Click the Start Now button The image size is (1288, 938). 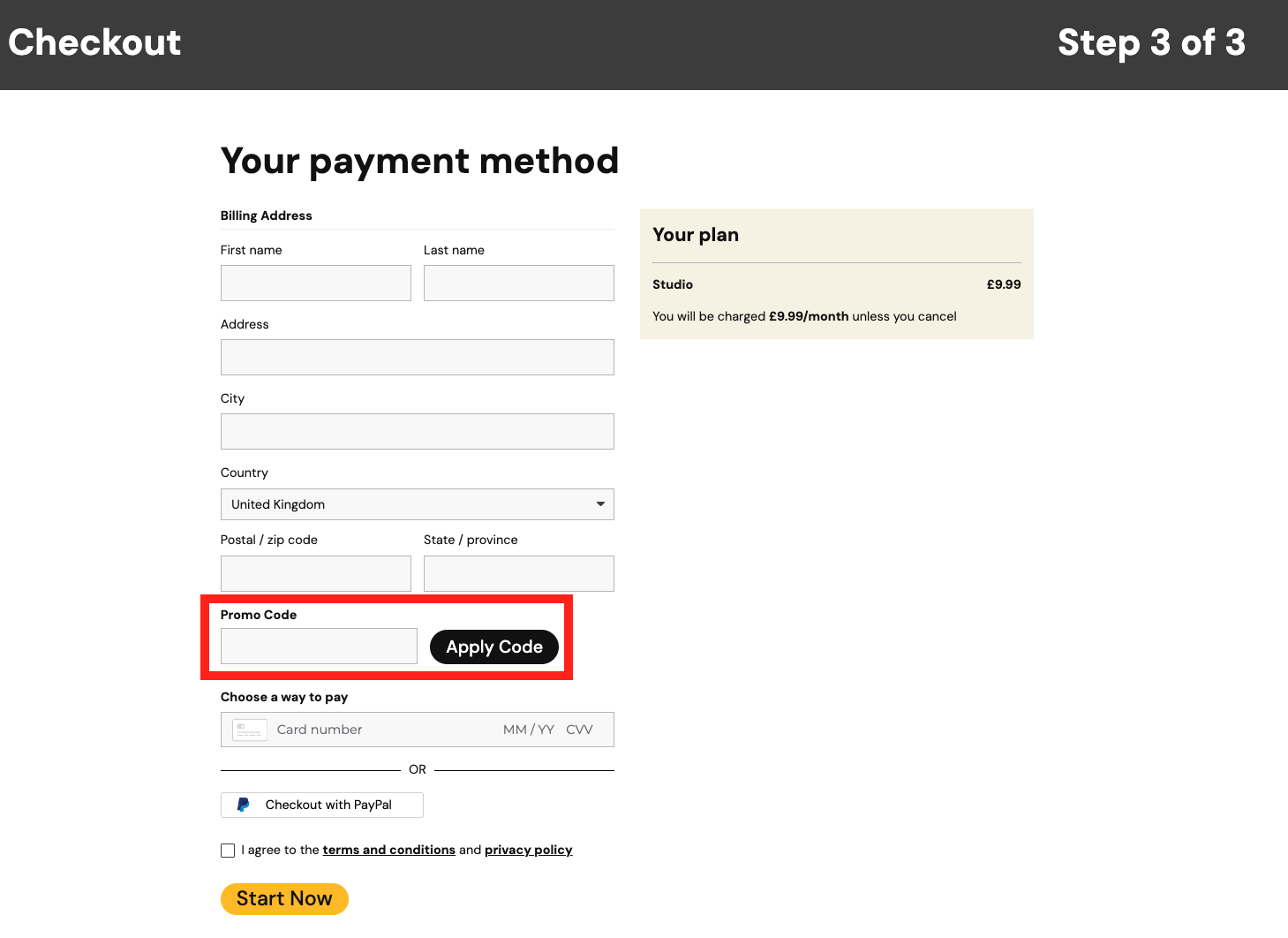click(284, 898)
